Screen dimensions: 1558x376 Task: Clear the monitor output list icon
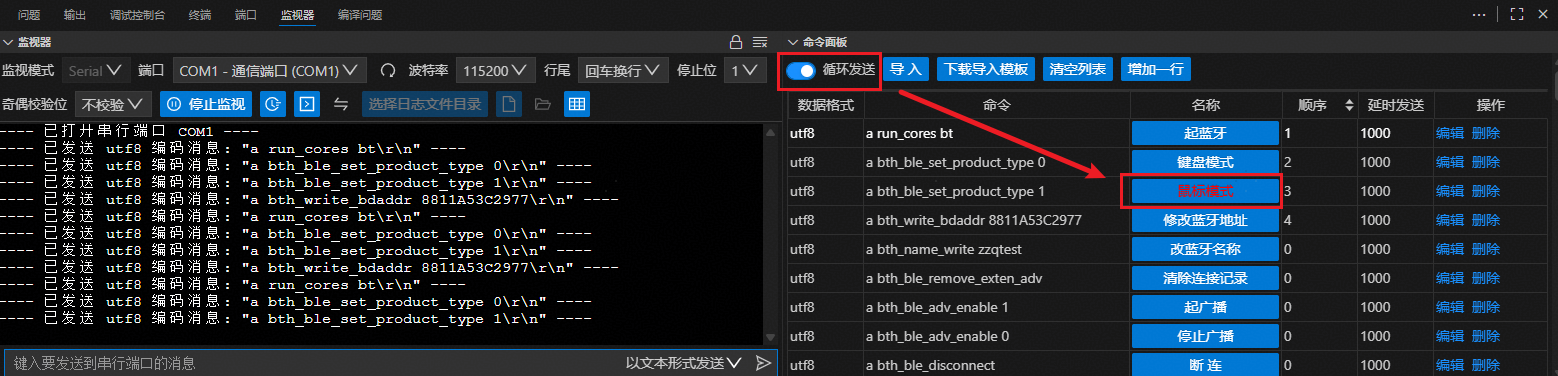(760, 42)
